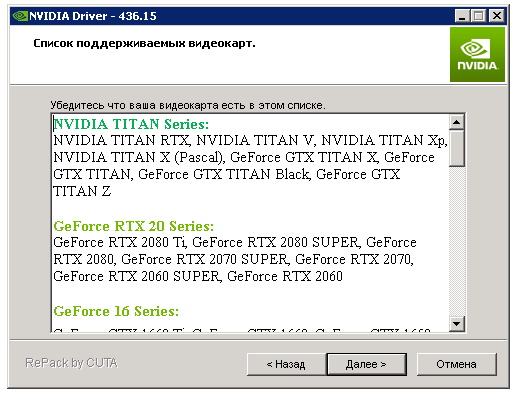Screen dimensions: 515x397
Task: Close the NVIDIA Driver window
Action: [497, 16]
